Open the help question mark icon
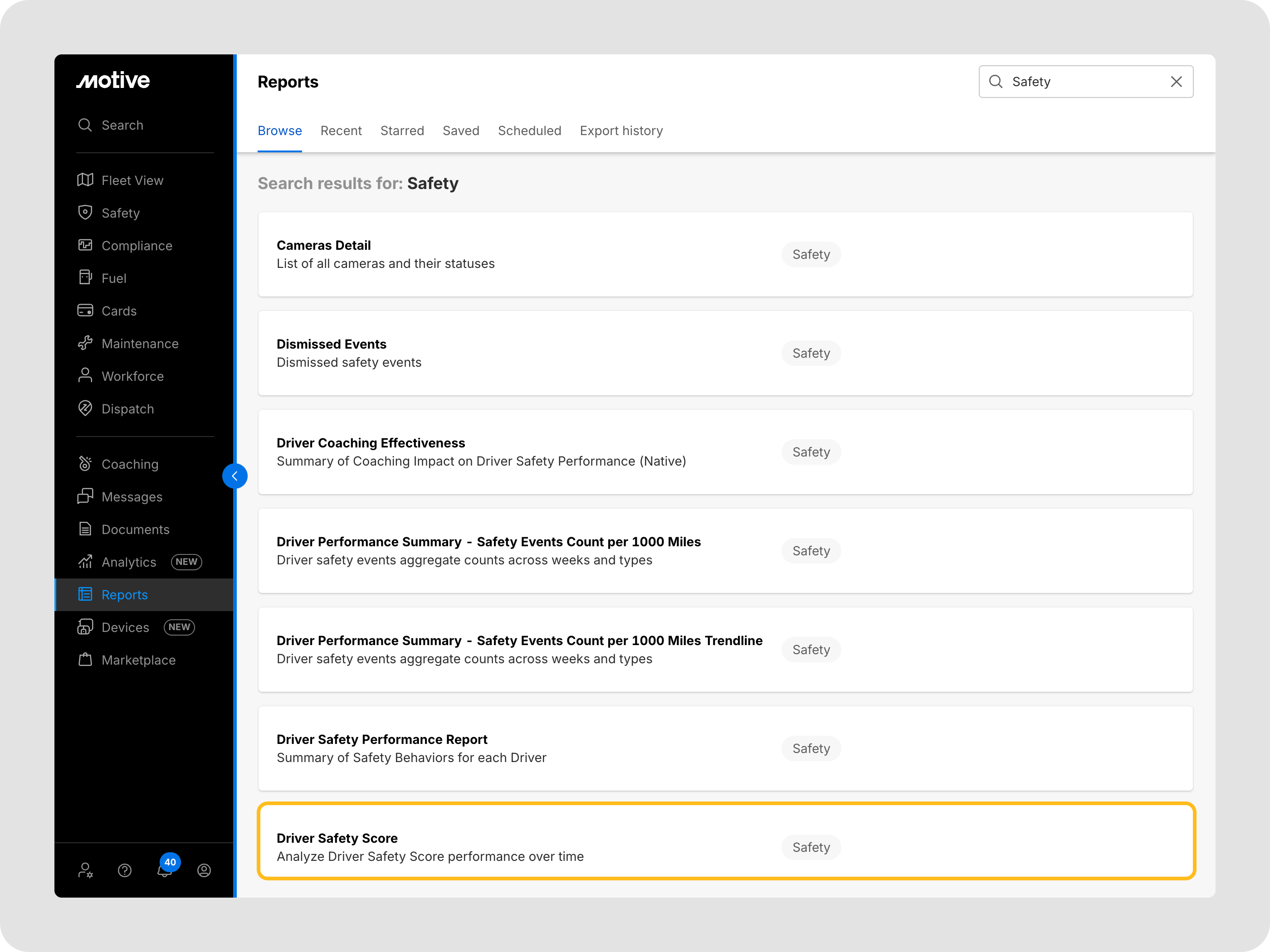The width and height of the screenshot is (1270, 952). 125,870
